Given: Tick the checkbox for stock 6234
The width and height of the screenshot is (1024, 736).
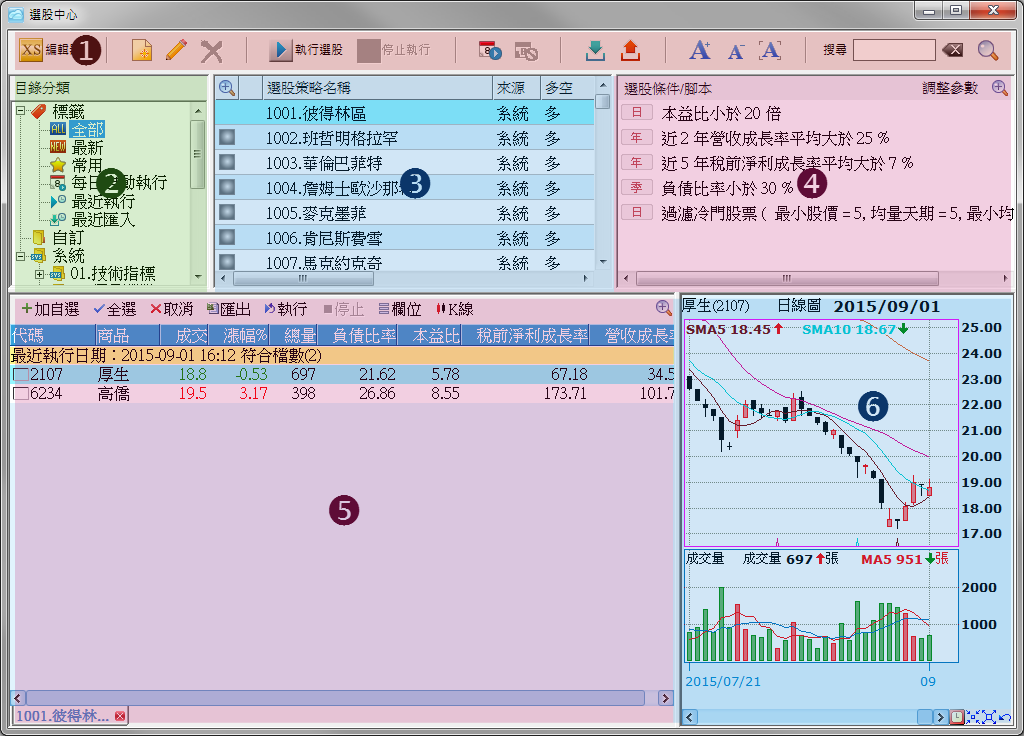Looking at the screenshot, I should (20, 394).
